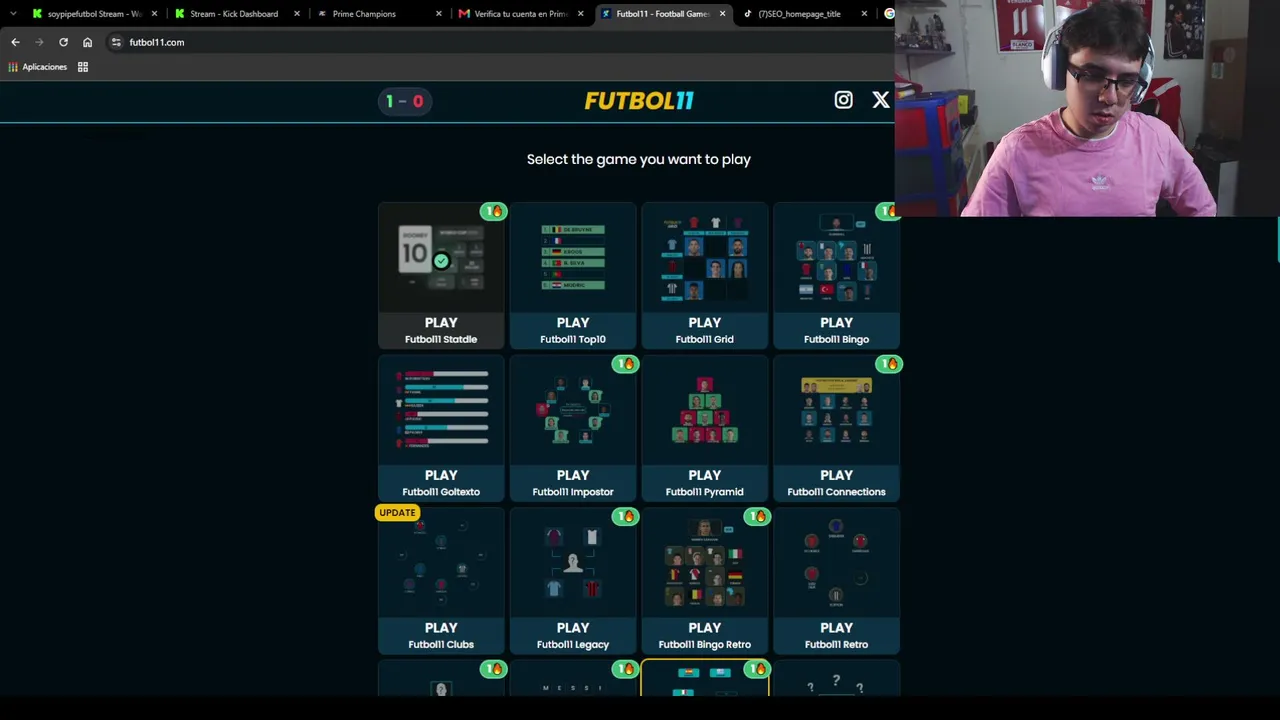Click the streak flame badge on Futbol11 Legacy
The height and width of the screenshot is (720, 1280).
[x=625, y=516]
